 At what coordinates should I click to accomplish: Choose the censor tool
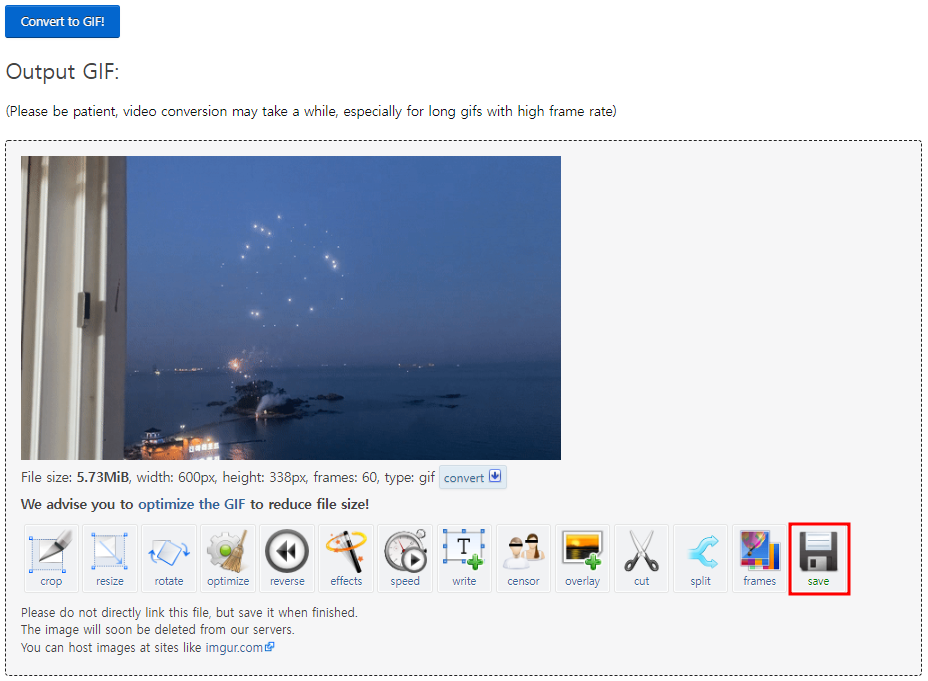(523, 558)
